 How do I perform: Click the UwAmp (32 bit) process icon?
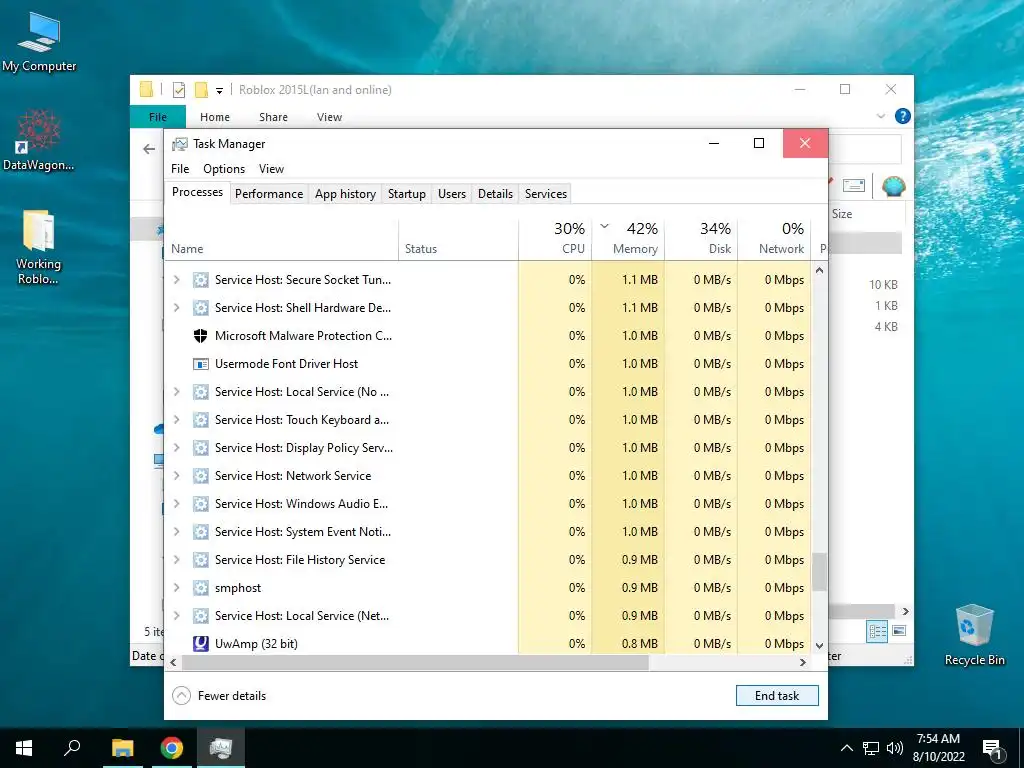200,644
